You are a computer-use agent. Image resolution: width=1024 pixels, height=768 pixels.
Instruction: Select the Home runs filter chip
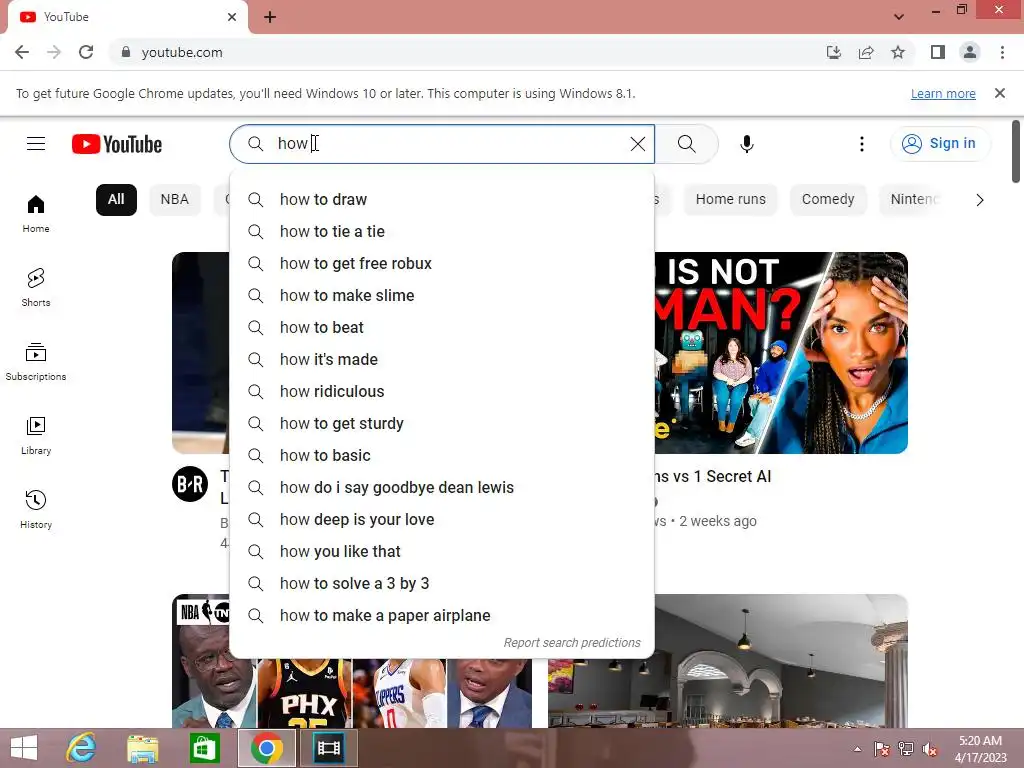click(x=731, y=199)
